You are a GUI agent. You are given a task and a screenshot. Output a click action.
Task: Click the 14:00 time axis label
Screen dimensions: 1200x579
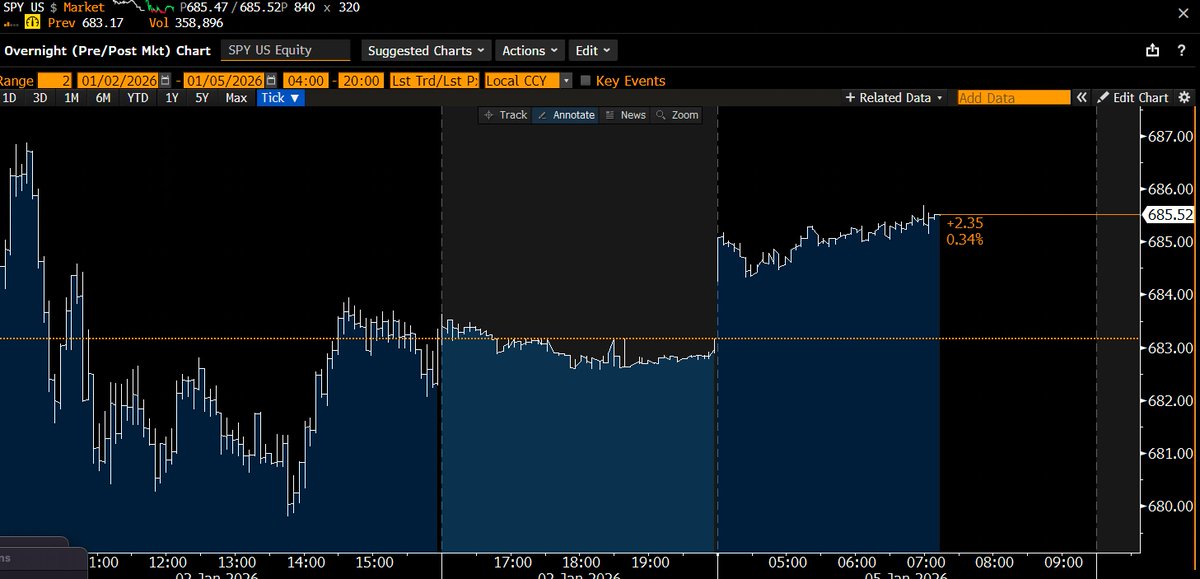(306, 563)
